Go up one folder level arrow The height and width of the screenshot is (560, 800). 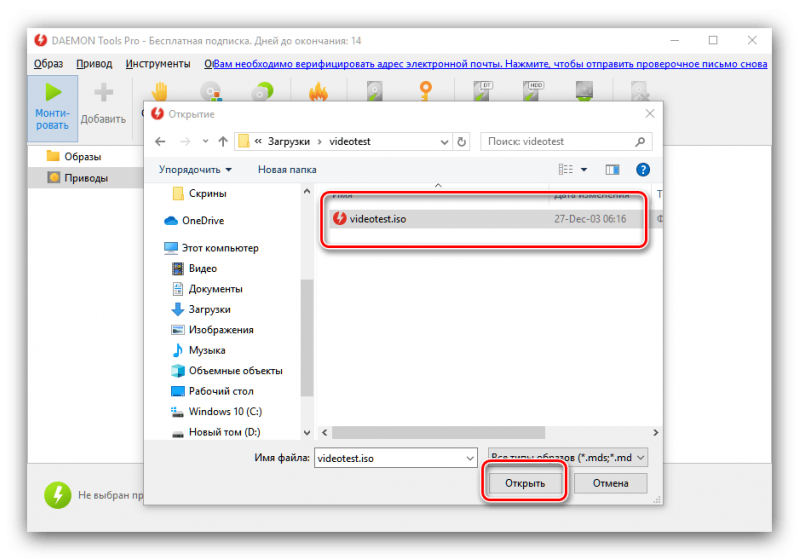pyautogui.click(x=223, y=141)
